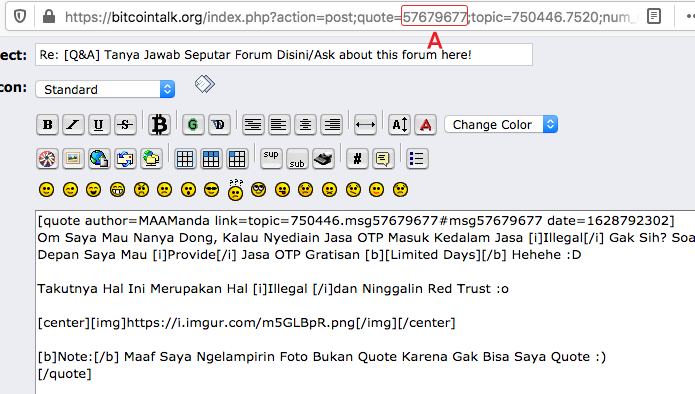Screen dimensions: 695x394
Task: Insert teletype text with typewriter icon
Action: coord(323,159)
